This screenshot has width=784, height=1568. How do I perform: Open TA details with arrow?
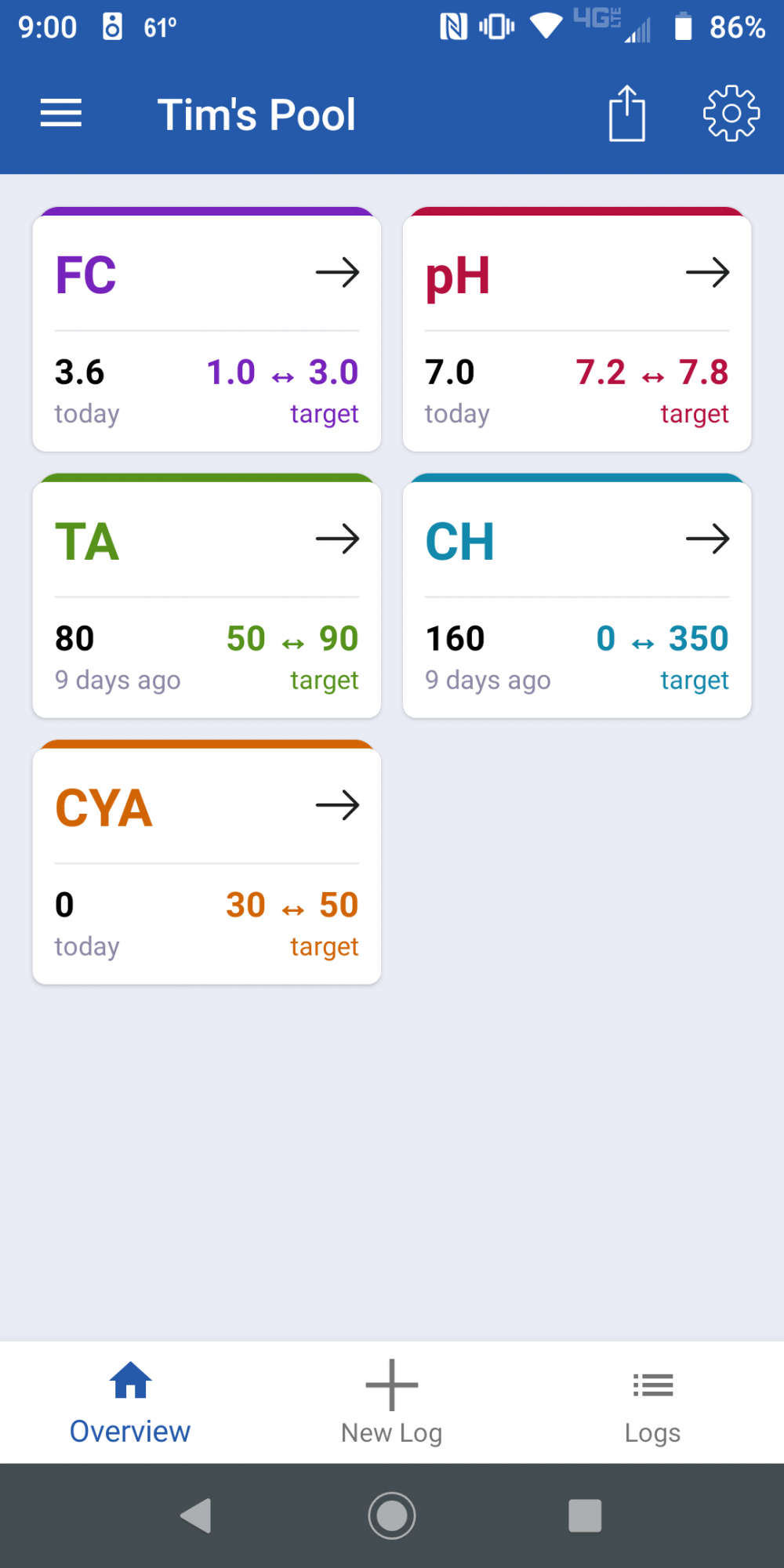click(x=338, y=539)
